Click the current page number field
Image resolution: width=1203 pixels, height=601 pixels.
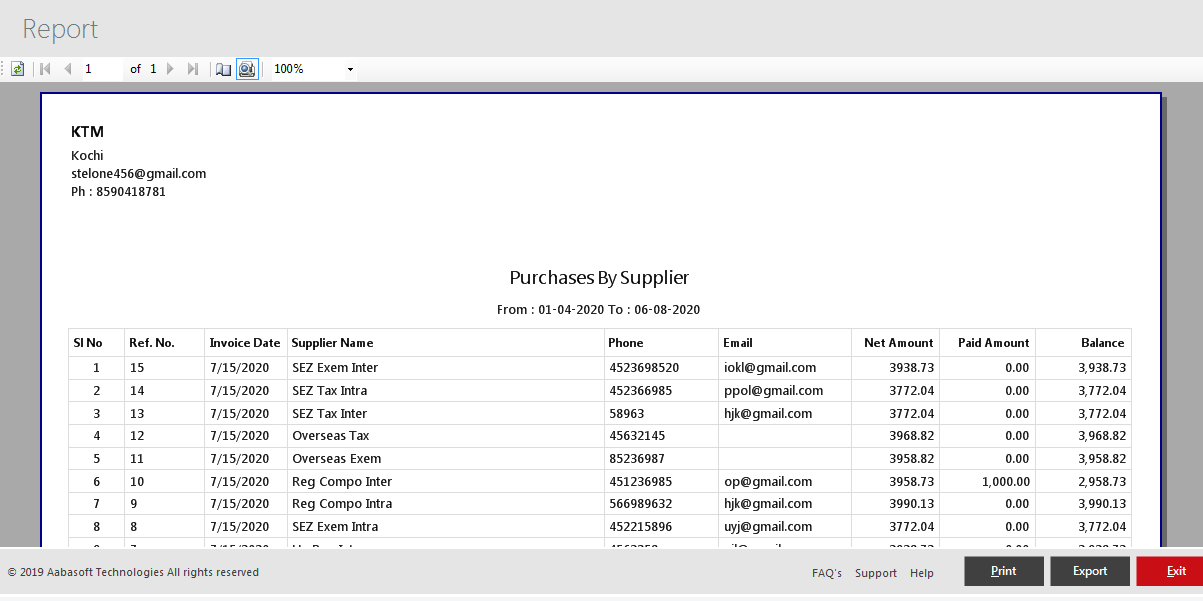coord(100,69)
